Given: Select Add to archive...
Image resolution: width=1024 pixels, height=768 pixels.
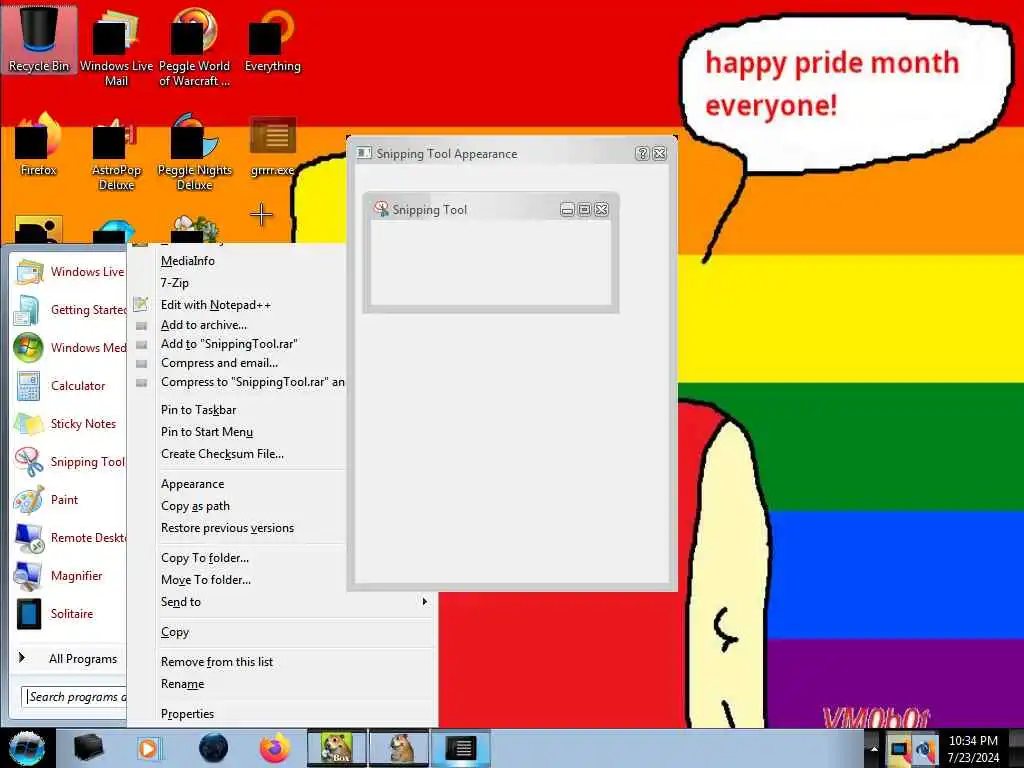Looking at the screenshot, I should [x=204, y=325].
